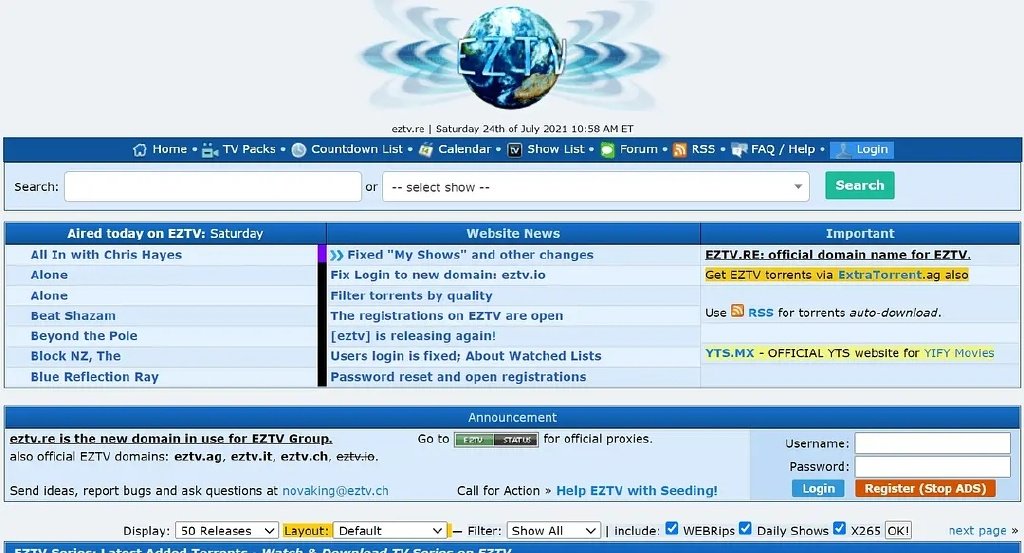
Task: Click the Show List TV icon
Action: point(515,150)
